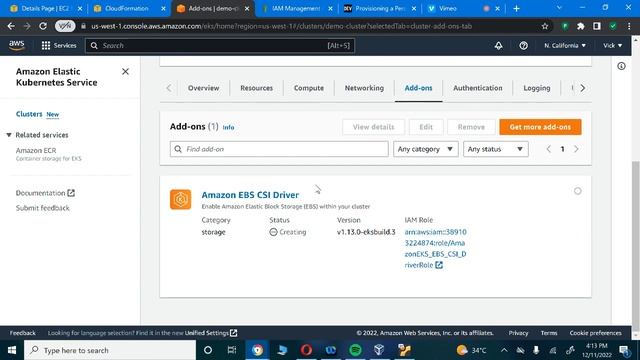Go to the next add-ons page
640x360 pixels.
click(x=576, y=149)
